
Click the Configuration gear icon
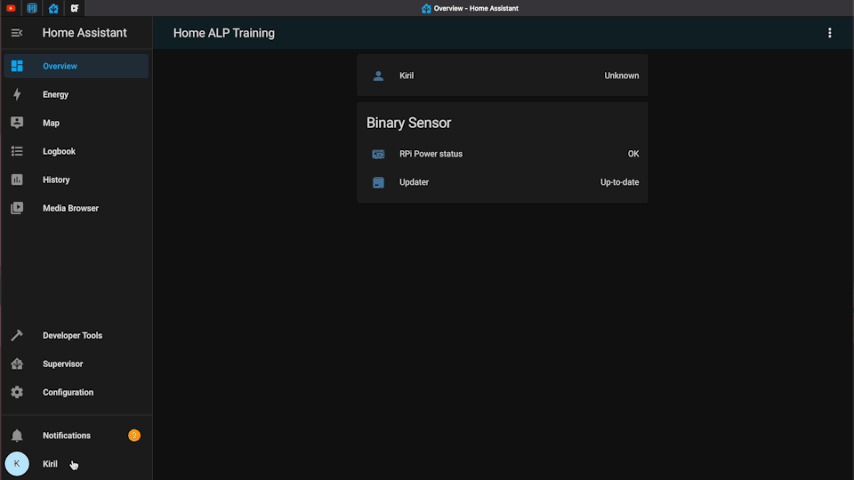pyautogui.click(x=17, y=392)
